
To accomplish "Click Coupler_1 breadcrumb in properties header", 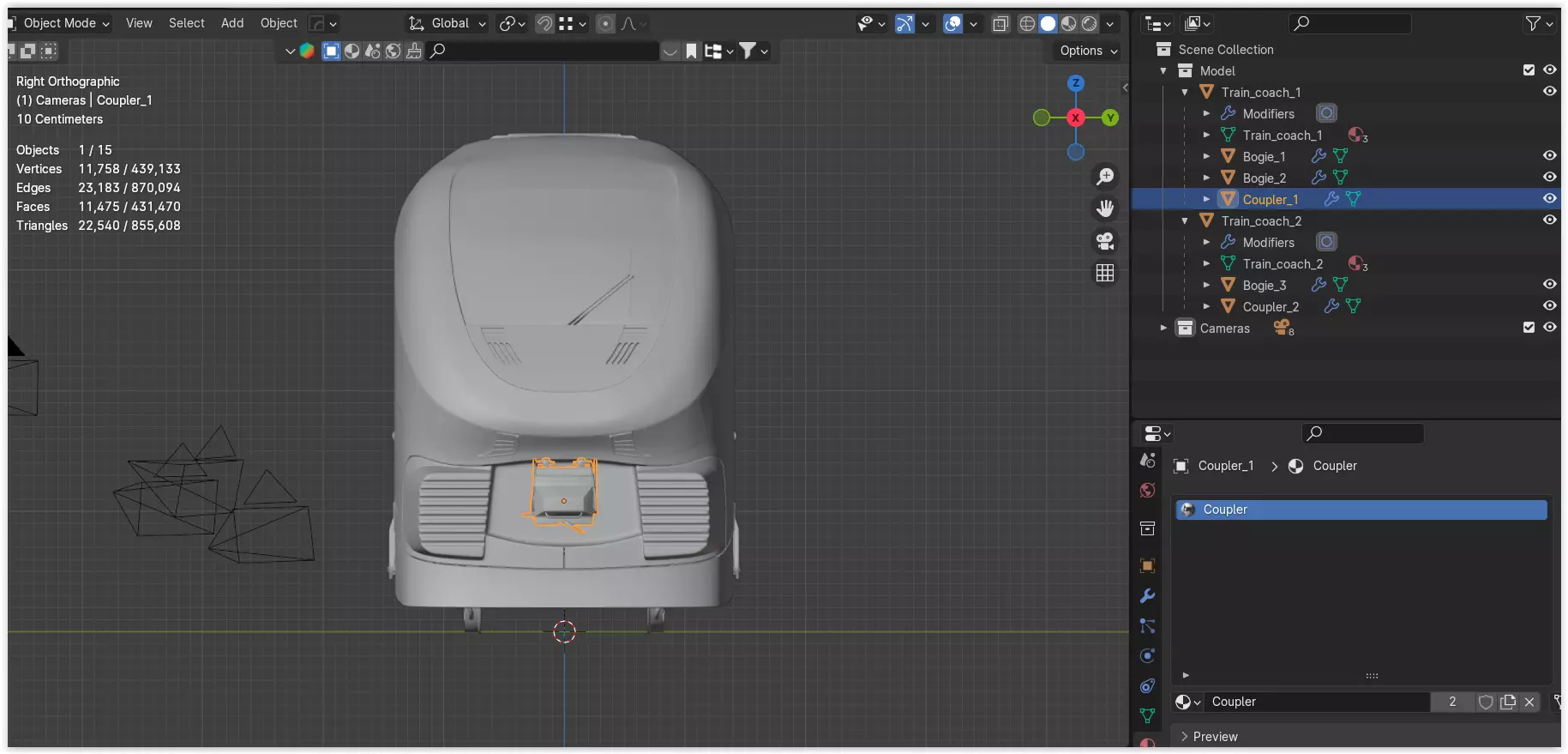I will [1226, 466].
